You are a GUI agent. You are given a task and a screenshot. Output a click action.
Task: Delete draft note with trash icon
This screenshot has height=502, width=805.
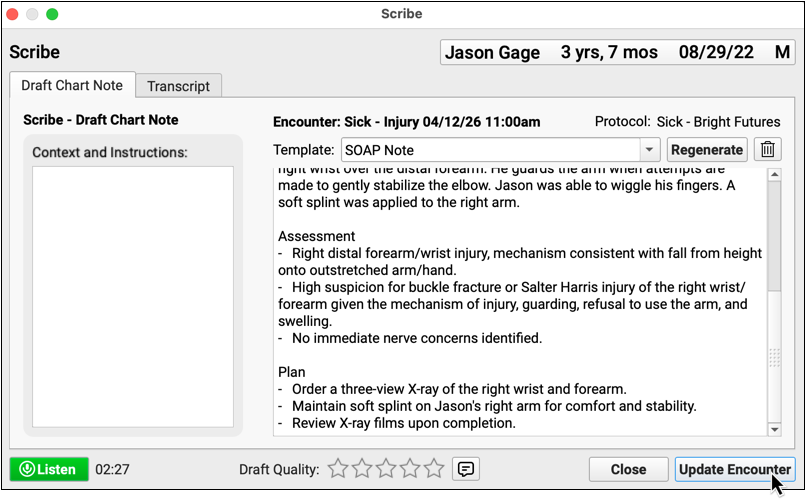tap(767, 150)
